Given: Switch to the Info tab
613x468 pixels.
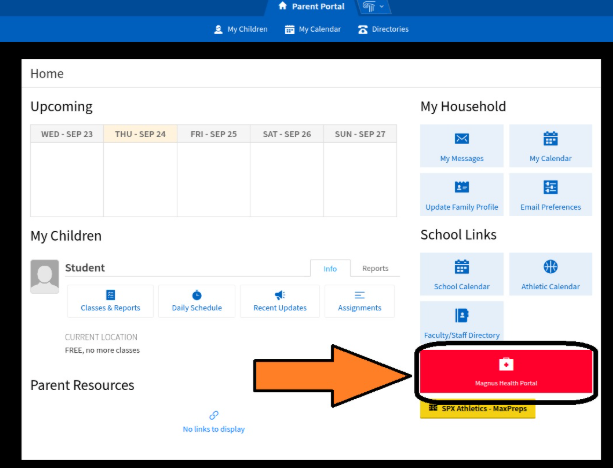Looking at the screenshot, I should click(330, 269).
